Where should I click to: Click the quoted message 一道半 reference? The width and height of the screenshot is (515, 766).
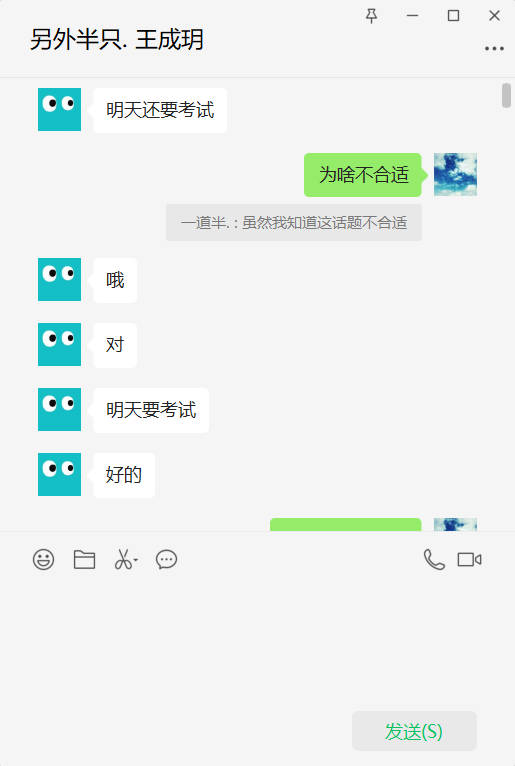(294, 223)
